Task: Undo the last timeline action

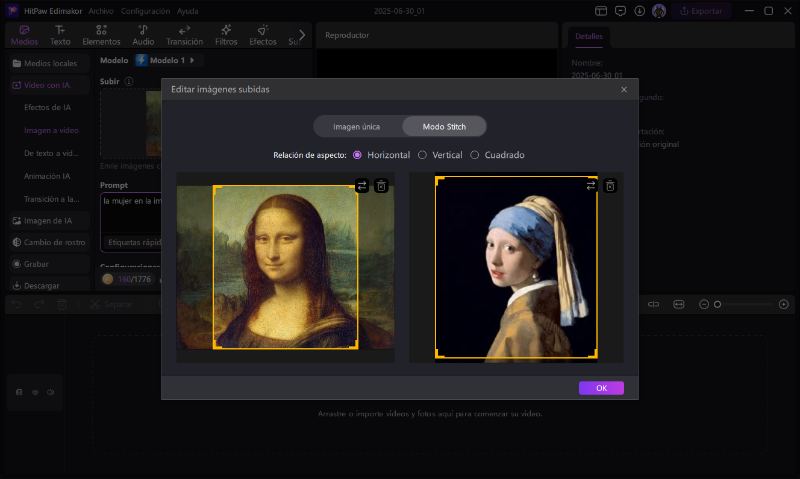Action: pyautogui.click(x=16, y=305)
